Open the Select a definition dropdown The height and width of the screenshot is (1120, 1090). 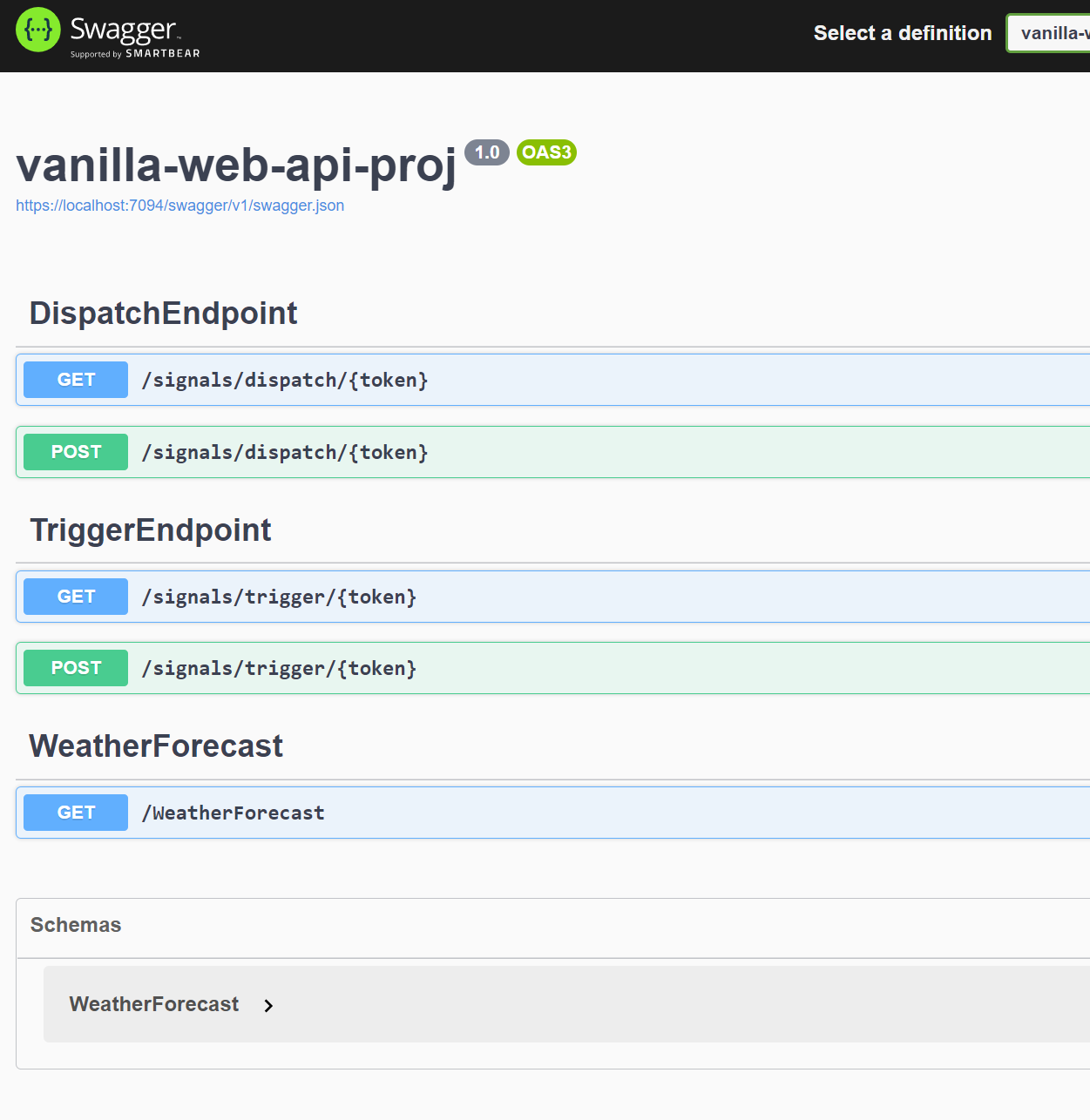[x=1048, y=33]
